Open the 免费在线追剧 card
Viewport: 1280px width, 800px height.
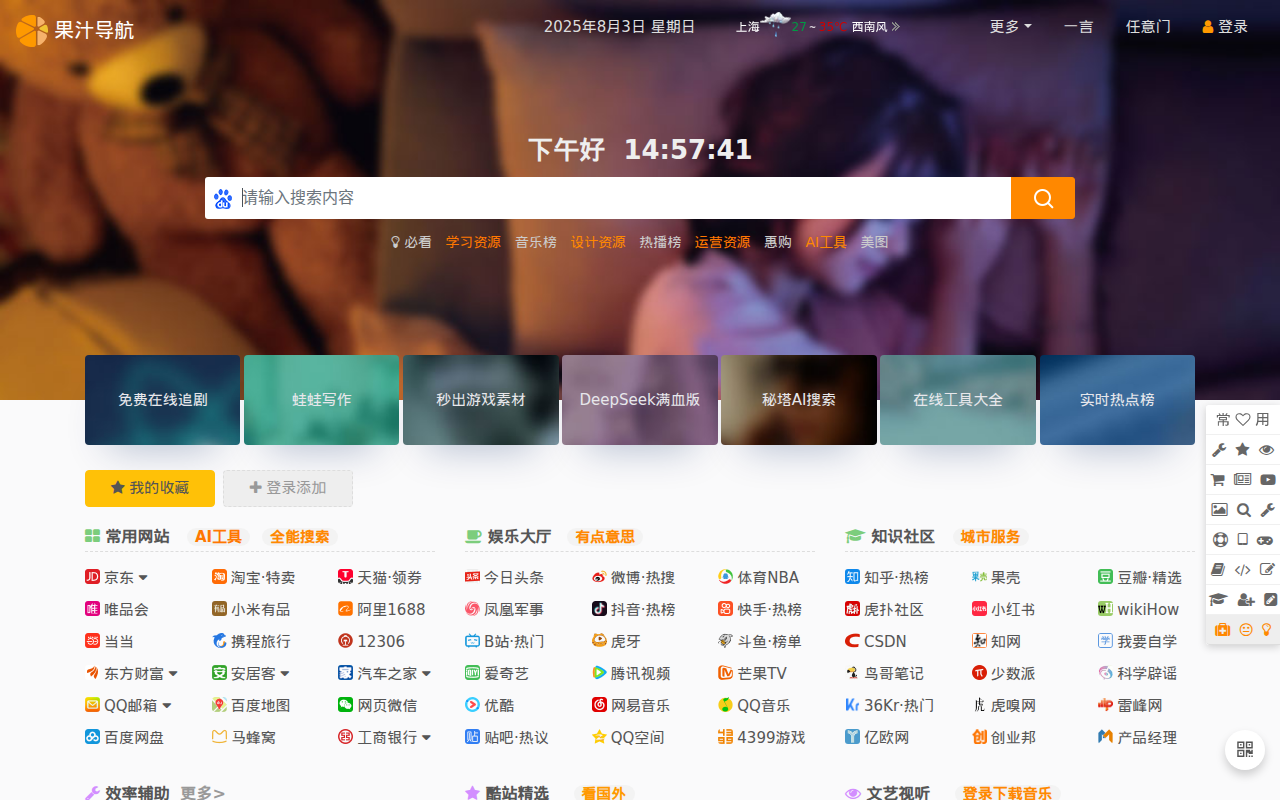[x=162, y=400]
